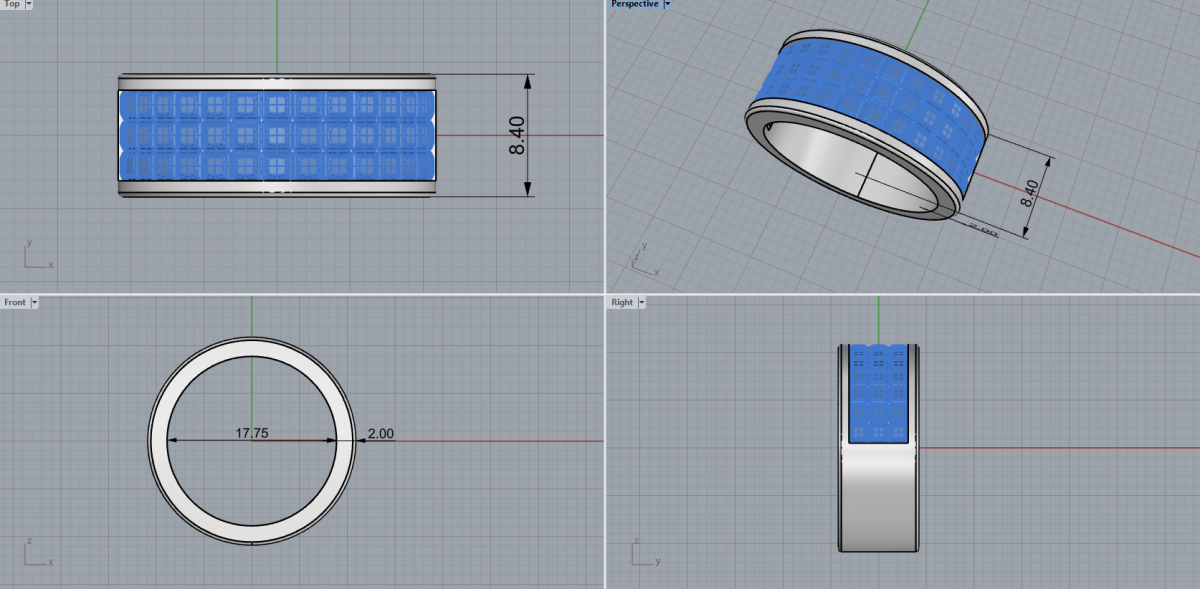The image size is (1200, 589).
Task: Click the XY axis icon in Top viewport
Action: 36,256
